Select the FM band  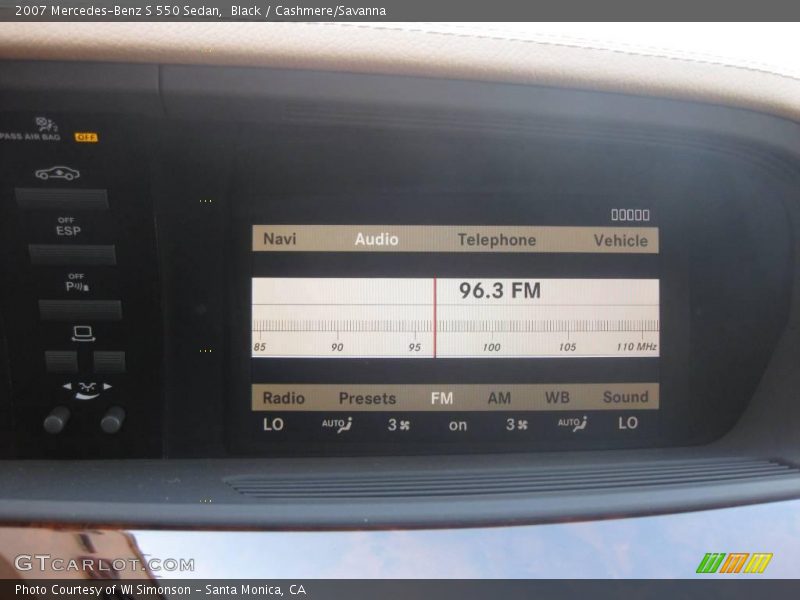pos(442,398)
